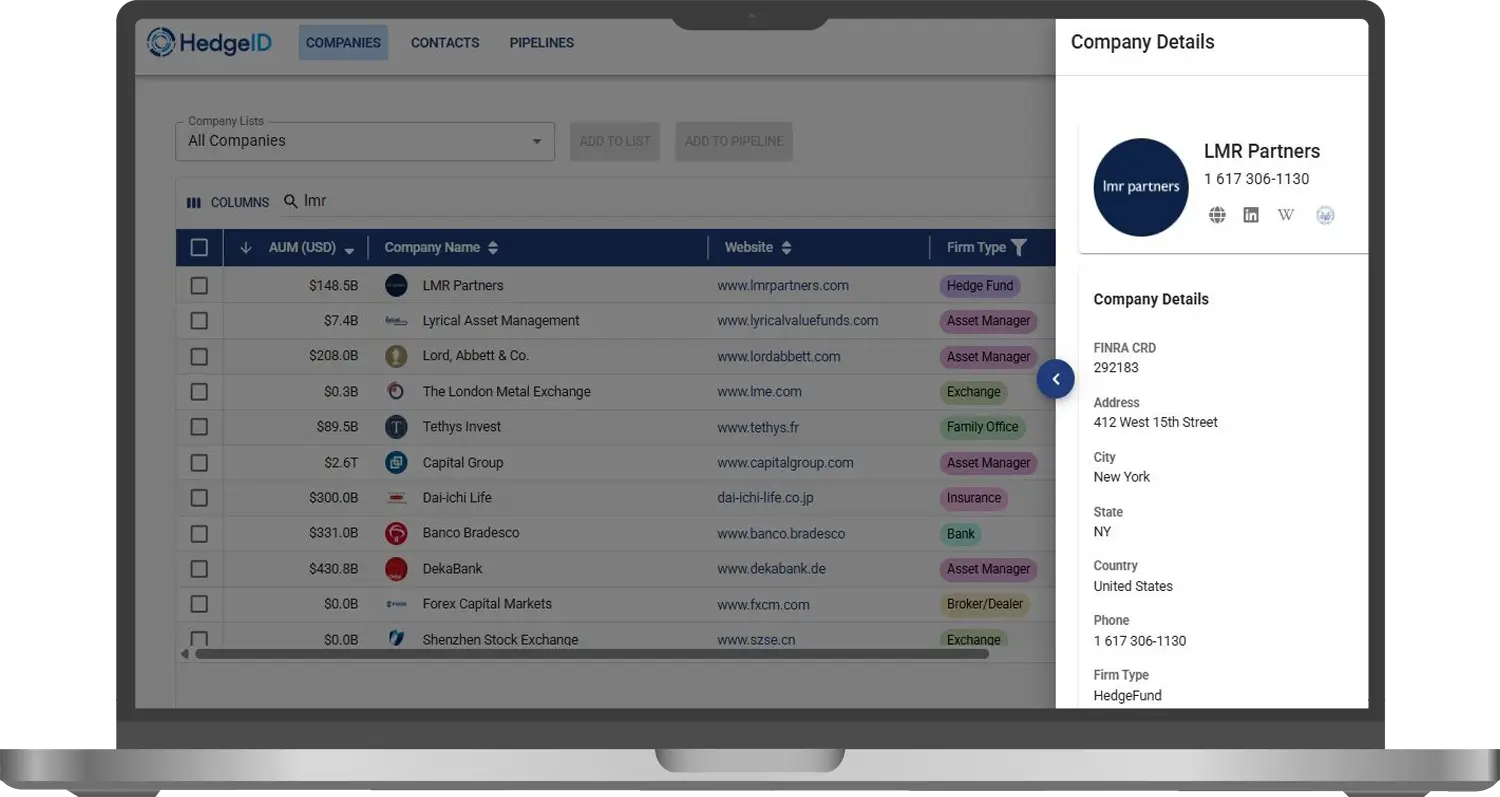Click the Dai-ichi Life logo icon

pos(396,497)
